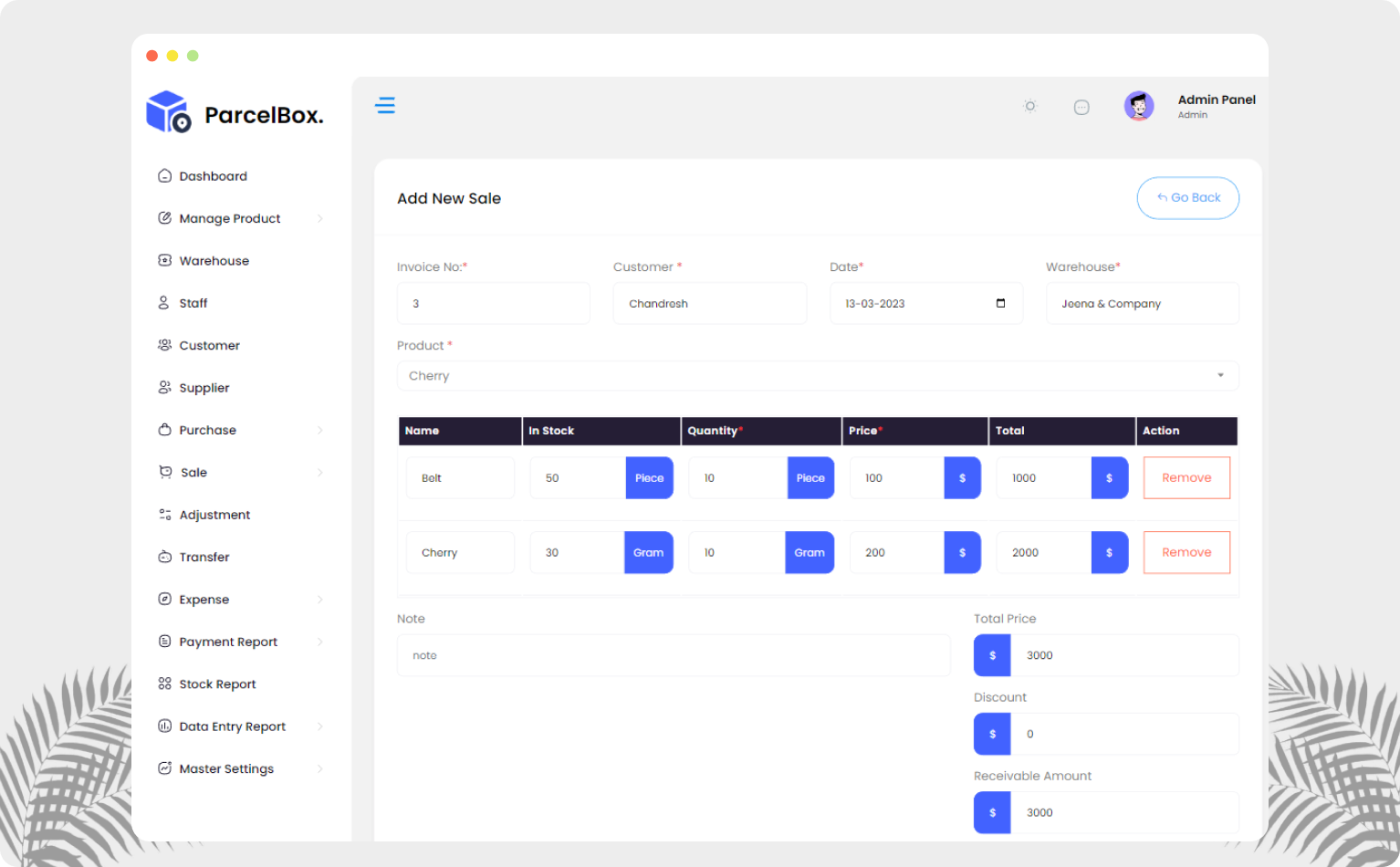Viewport: 1400px width, 867px height.
Task: Select Payment Report from the sidebar
Action: pyautogui.click(x=228, y=642)
